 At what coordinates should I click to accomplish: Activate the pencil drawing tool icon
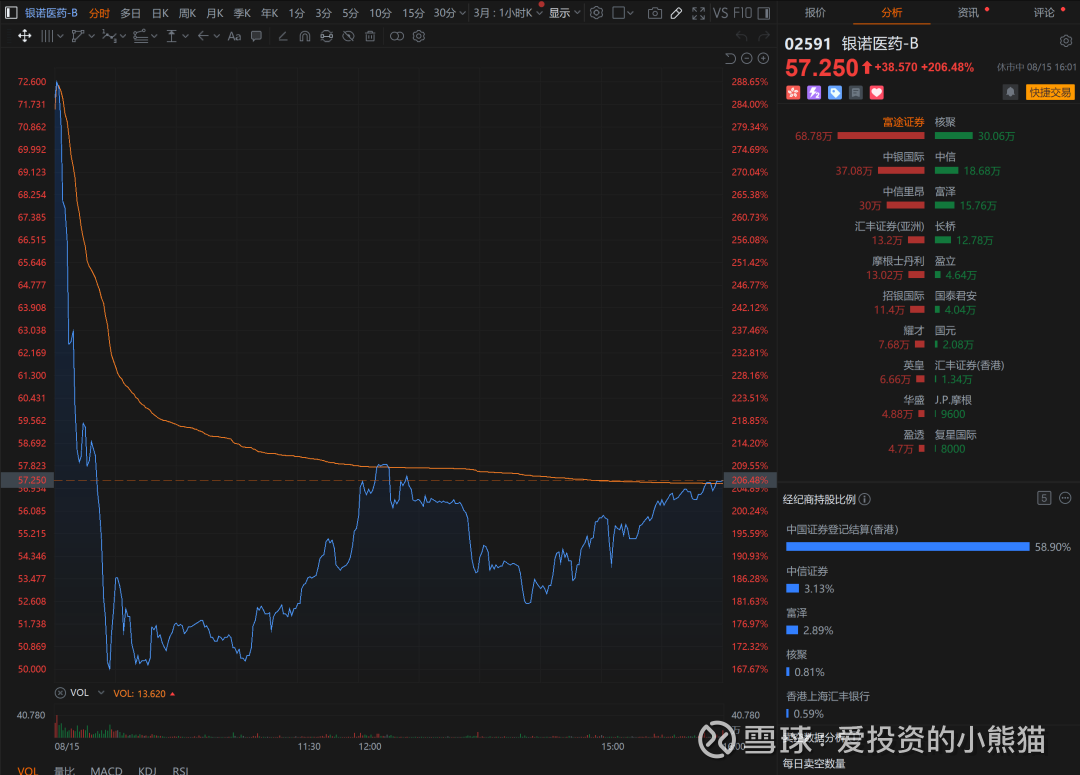pos(676,13)
